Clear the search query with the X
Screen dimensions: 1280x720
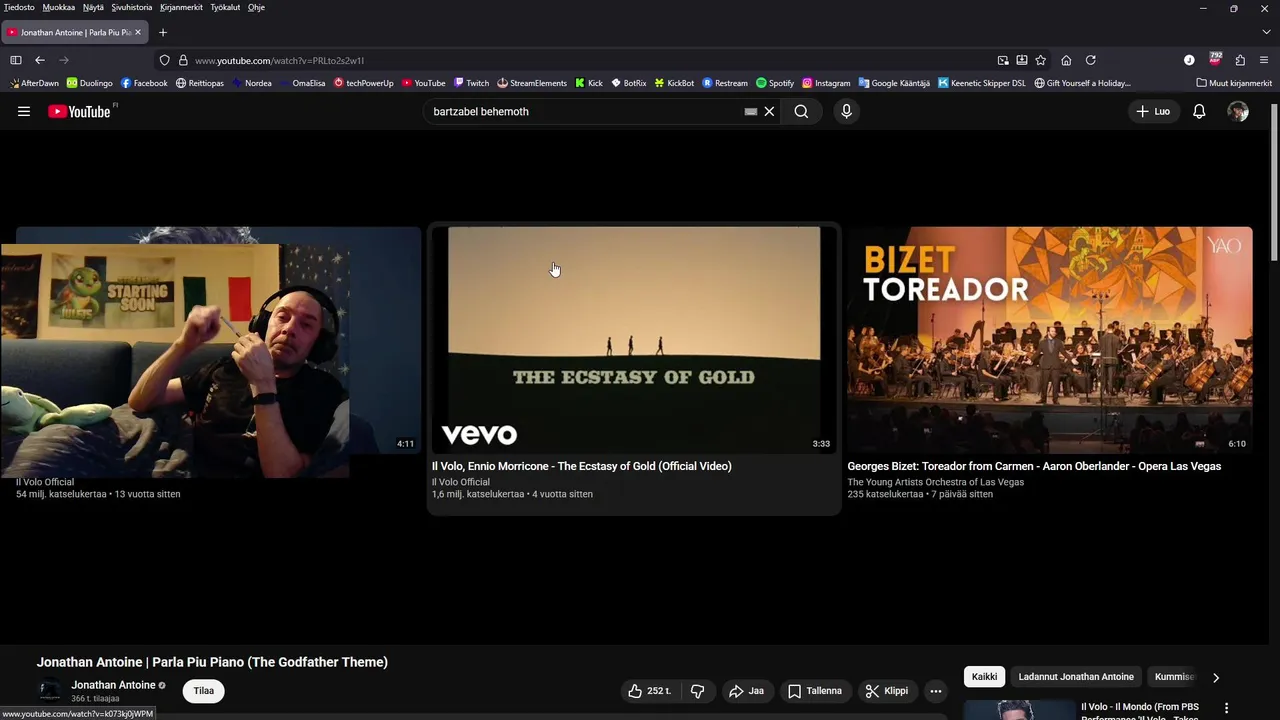pyautogui.click(x=769, y=112)
